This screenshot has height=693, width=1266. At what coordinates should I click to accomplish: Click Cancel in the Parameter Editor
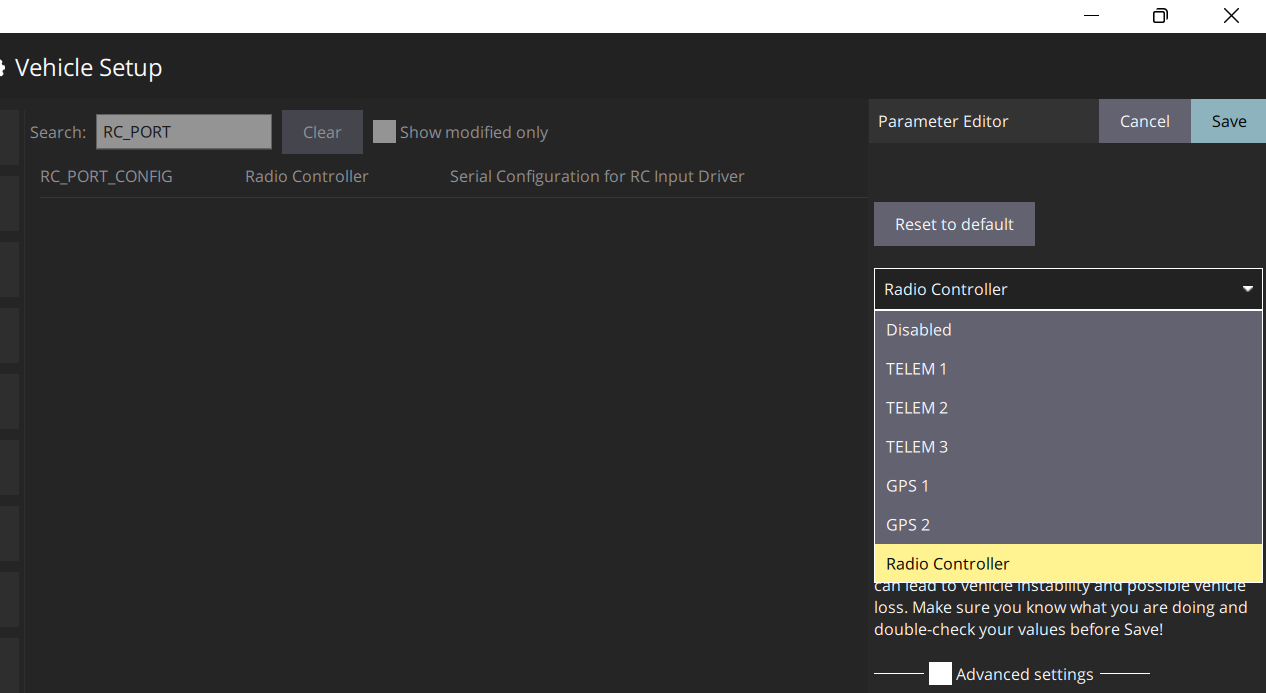pyautogui.click(x=1144, y=121)
